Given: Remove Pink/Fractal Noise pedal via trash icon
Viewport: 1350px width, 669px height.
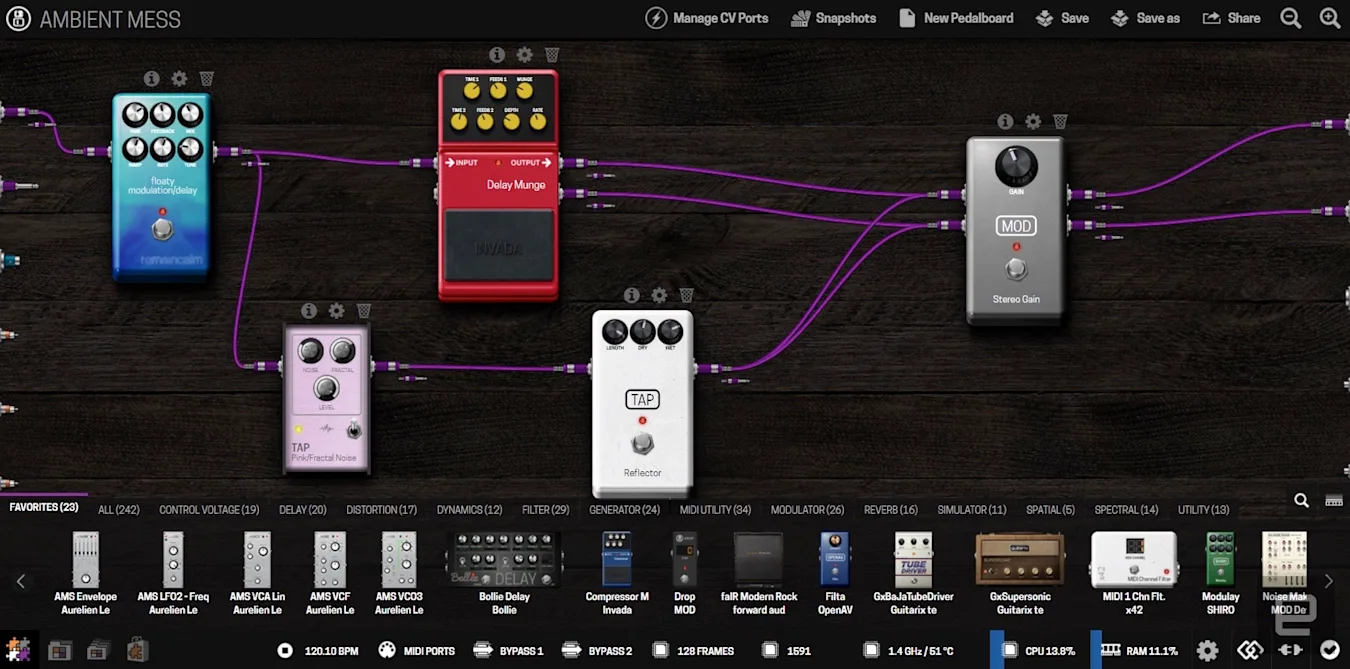Looking at the screenshot, I should [x=364, y=311].
